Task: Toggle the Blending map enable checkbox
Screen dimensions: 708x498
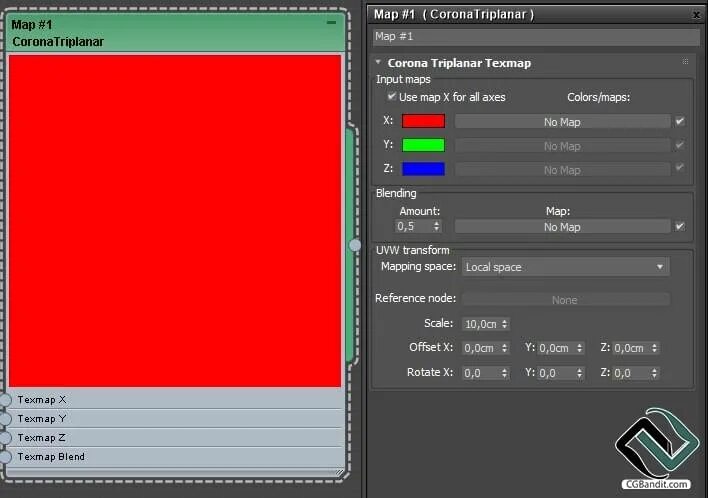Action: tap(680, 226)
